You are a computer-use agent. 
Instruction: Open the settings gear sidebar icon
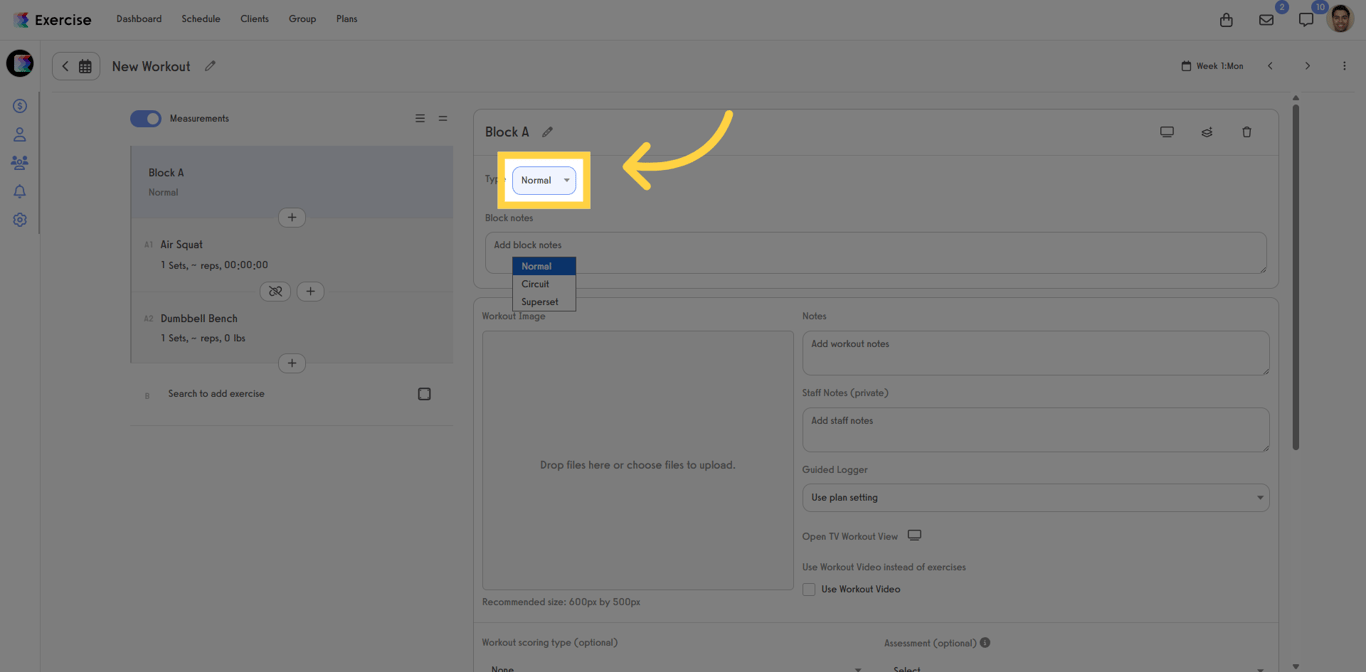pos(19,220)
